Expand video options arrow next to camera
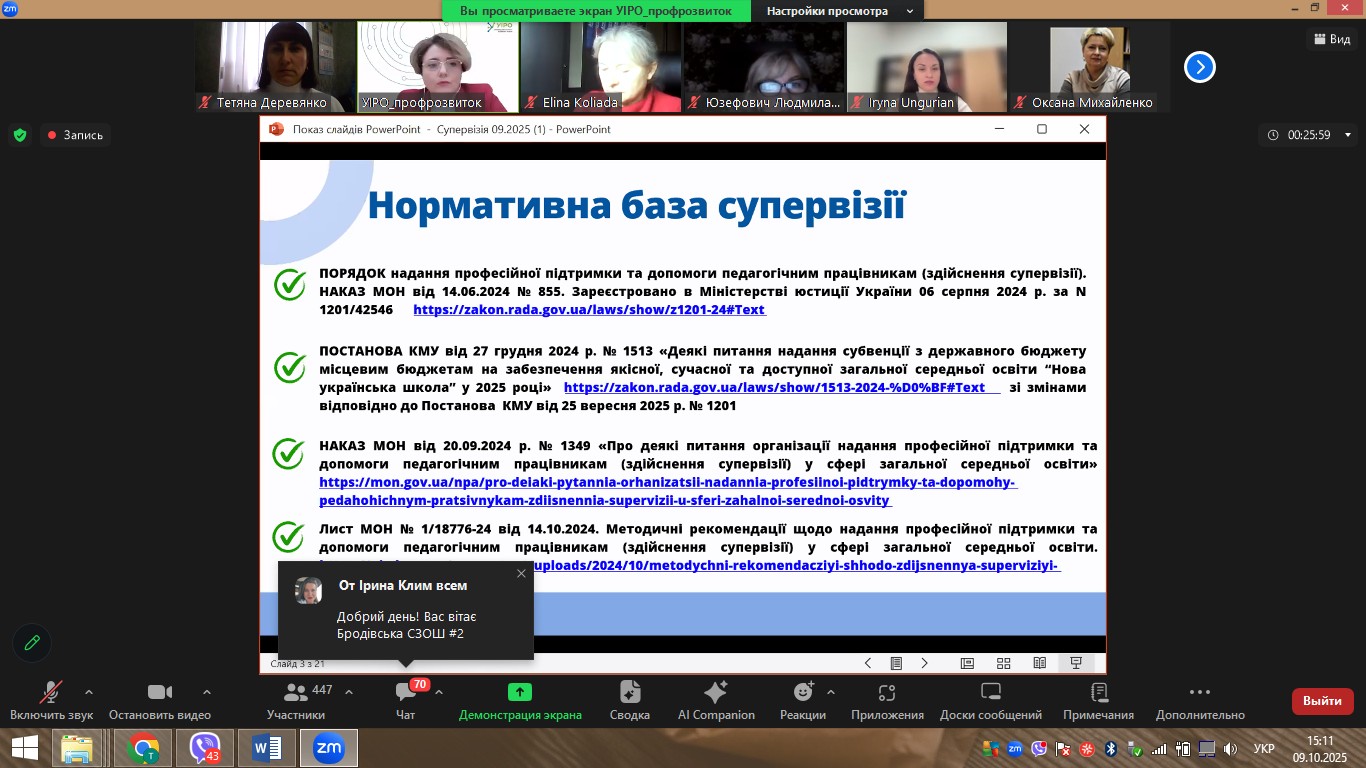 [x=207, y=692]
